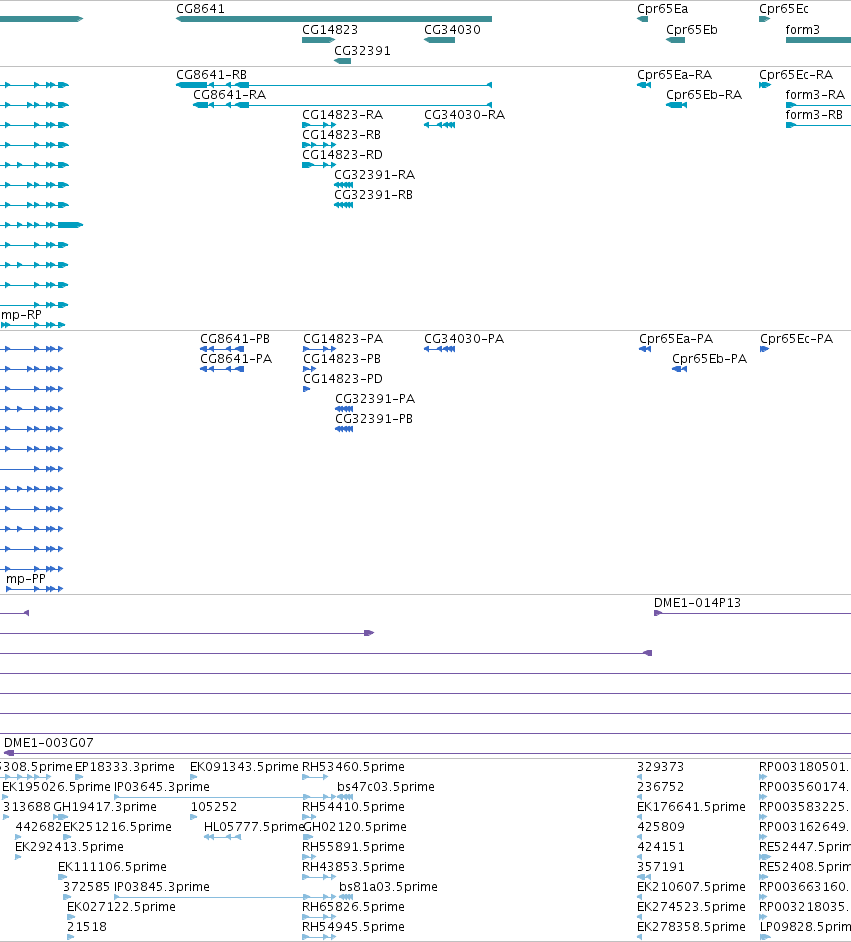Select the RH65826.5prime EST label

[353, 907]
